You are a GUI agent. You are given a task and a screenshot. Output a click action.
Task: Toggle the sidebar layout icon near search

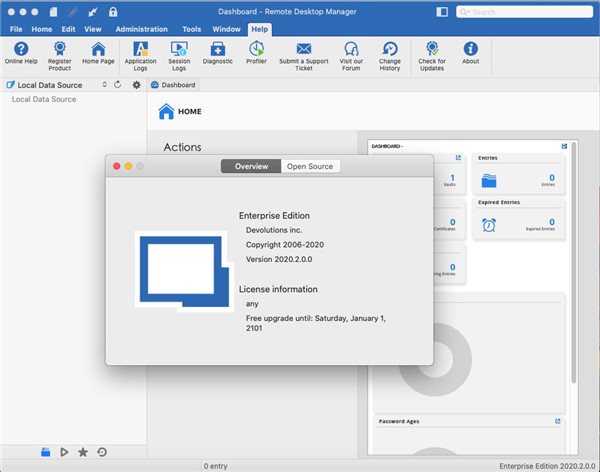[x=442, y=12]
